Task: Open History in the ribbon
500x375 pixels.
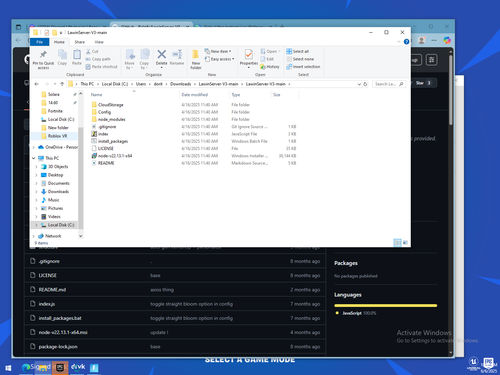Action: pyautogui.click(x=270, y=67)
